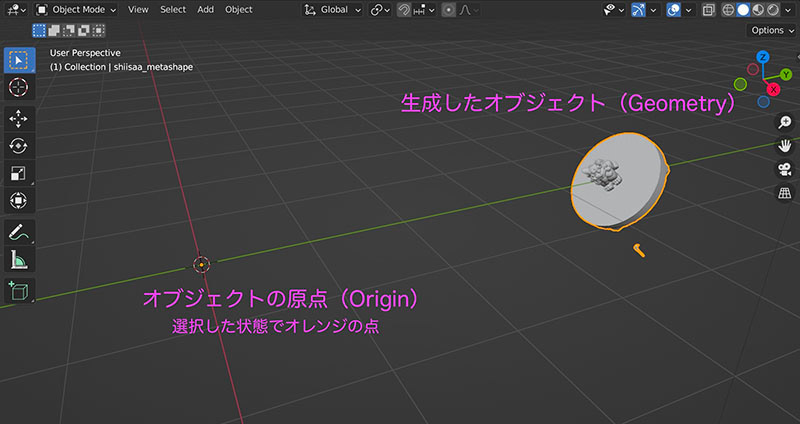Choose the Add Cube tool
Image resolution: width=800 pixels, height=424 pixels.
[19, 291]
